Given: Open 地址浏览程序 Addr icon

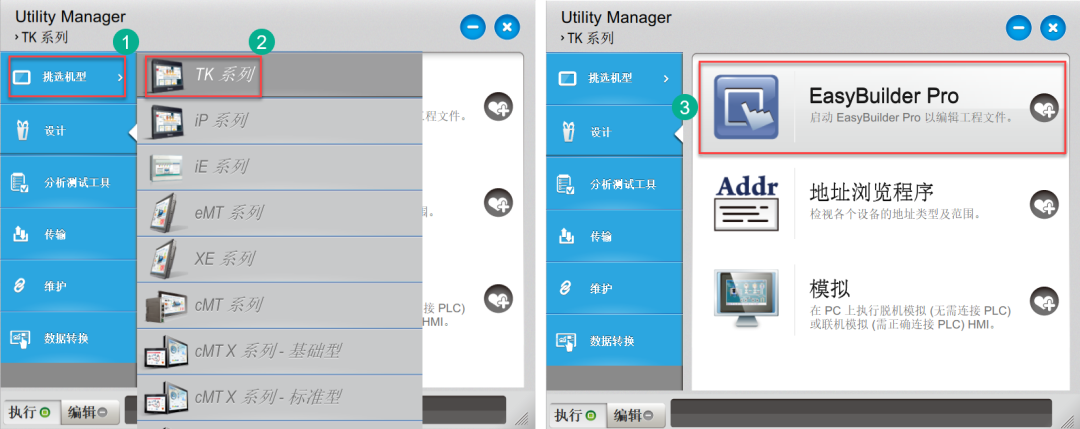Looking at the screenshot, I should click(x=747, y=203).
